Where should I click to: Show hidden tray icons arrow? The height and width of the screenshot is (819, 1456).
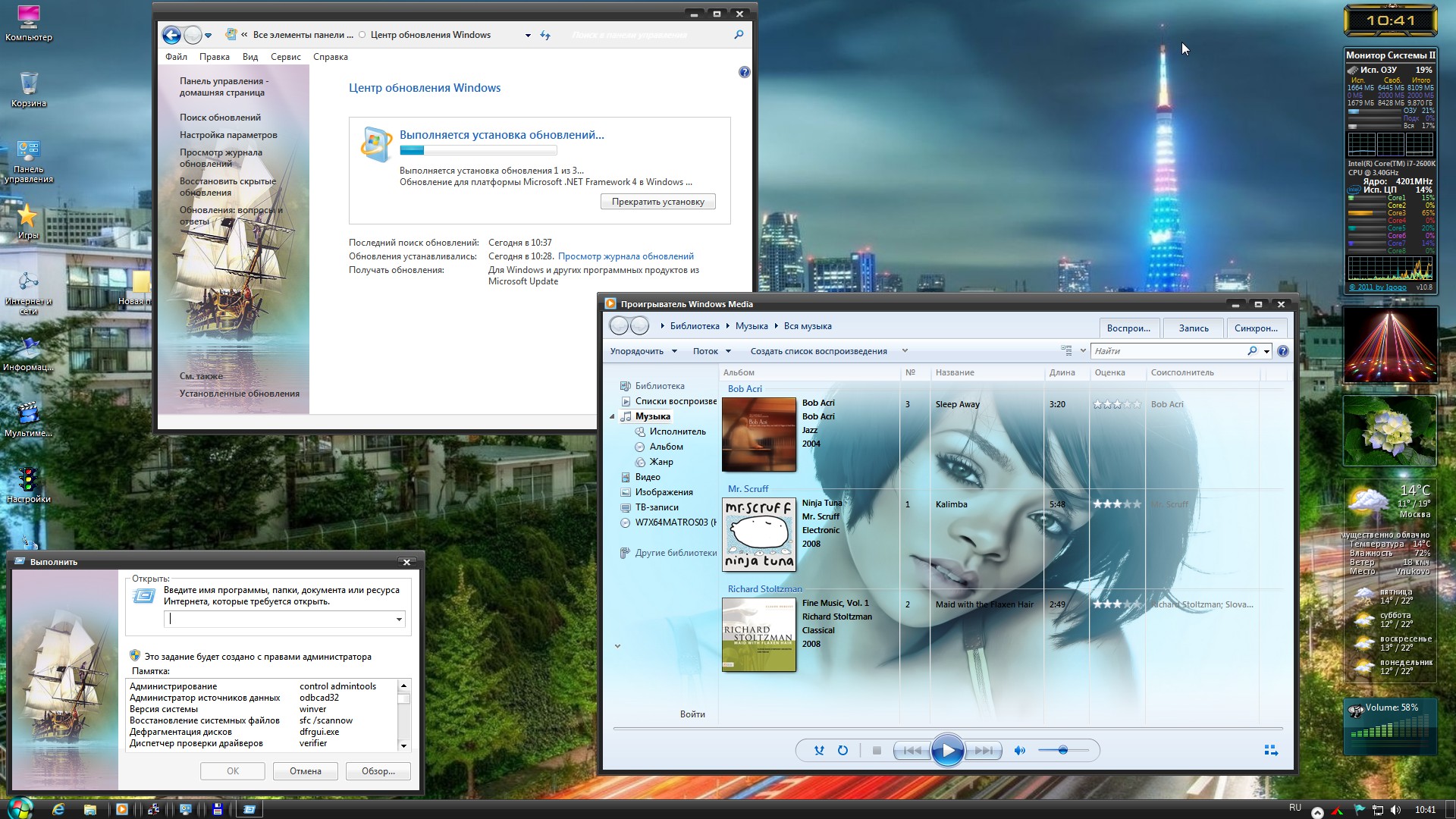pos(1317,812)
